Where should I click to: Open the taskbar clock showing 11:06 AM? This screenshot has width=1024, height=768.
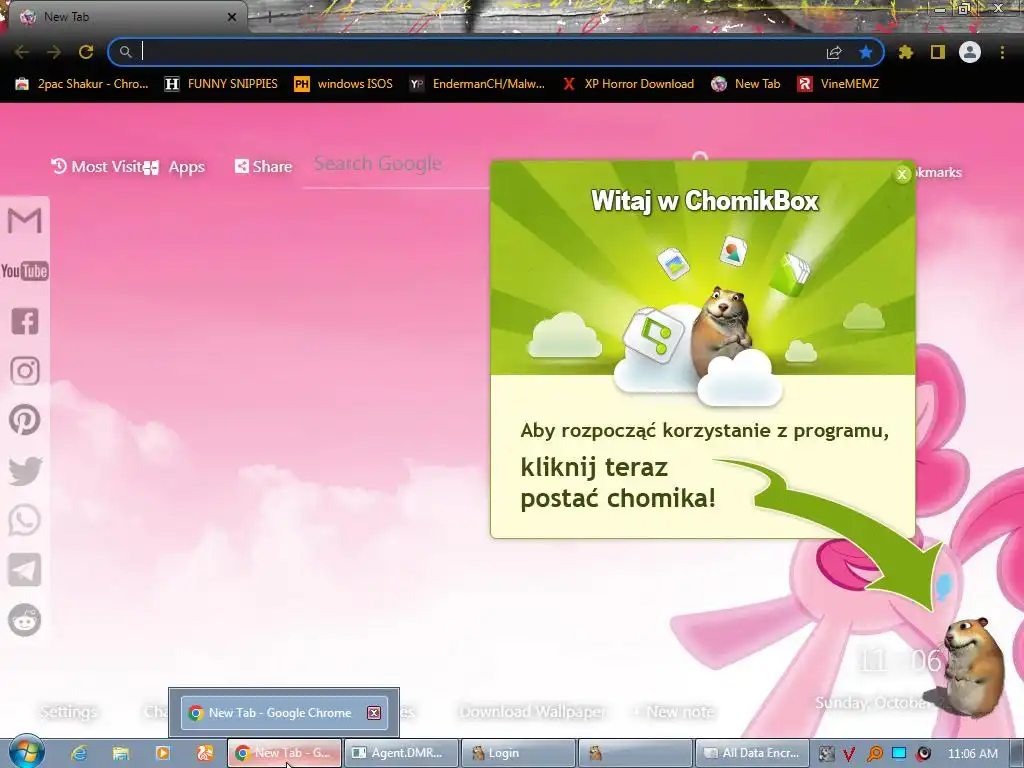click(x=972, y=754)
